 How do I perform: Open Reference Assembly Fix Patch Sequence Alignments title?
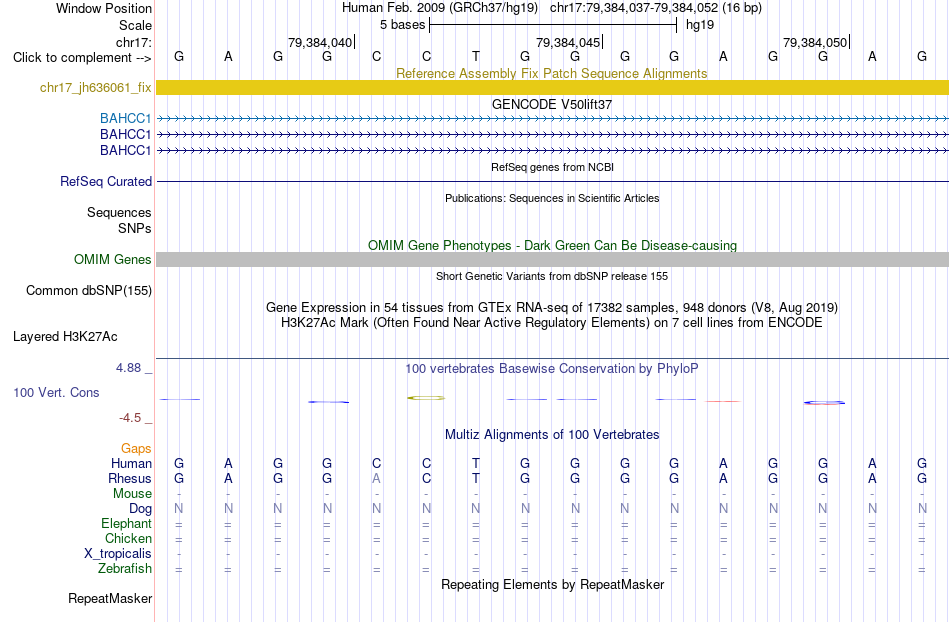(x=551, y=73)
